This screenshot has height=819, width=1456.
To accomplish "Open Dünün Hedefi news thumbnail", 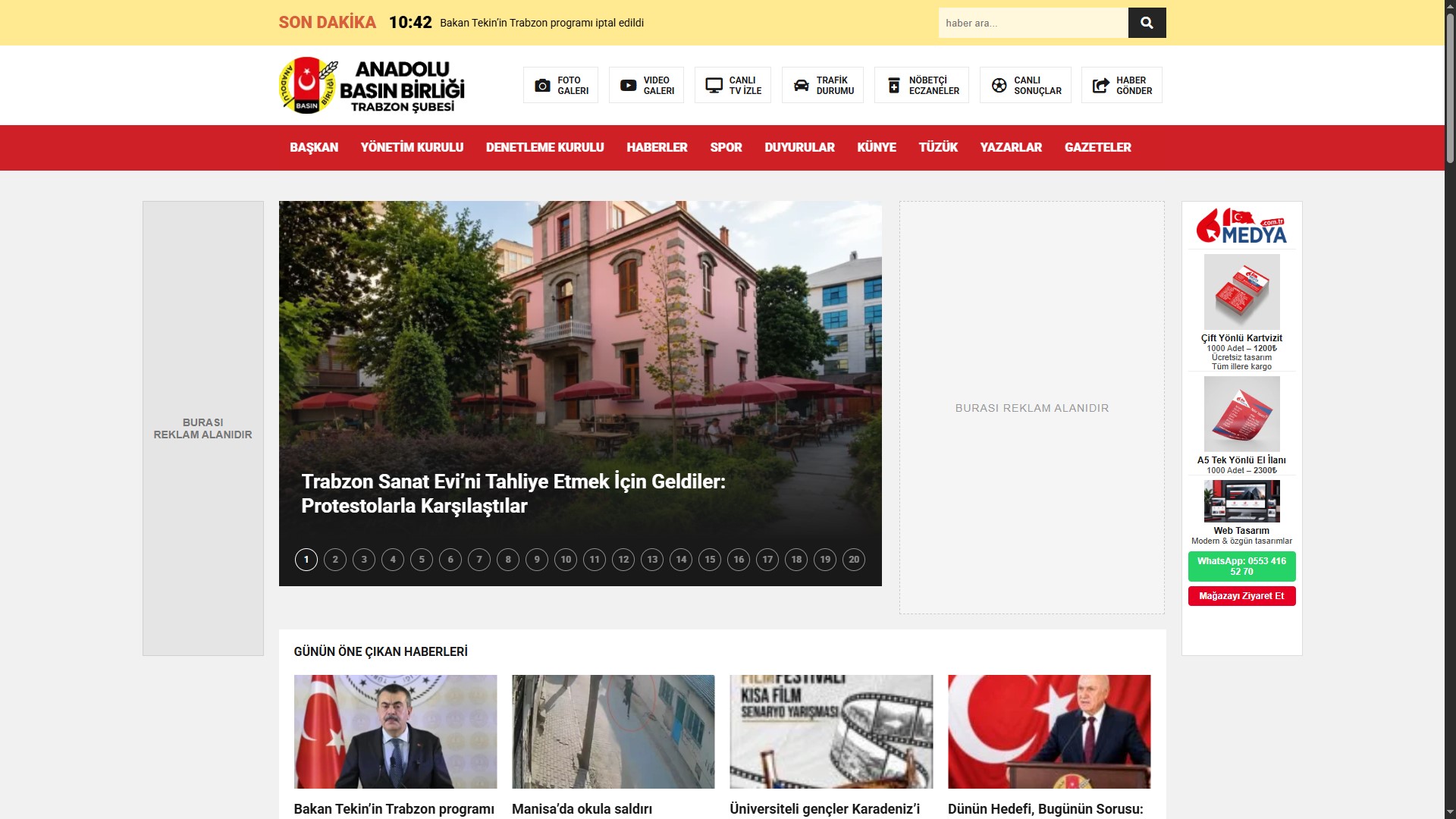I will point(1049,732).
